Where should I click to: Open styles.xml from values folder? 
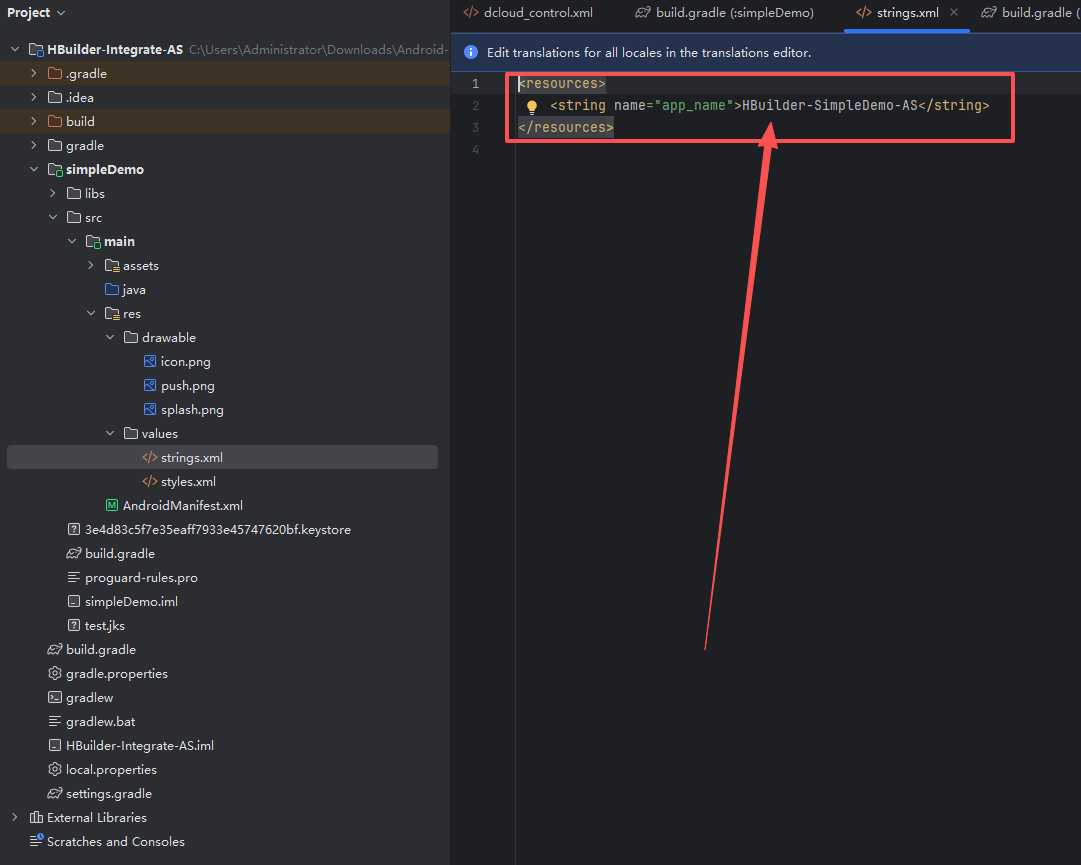(x=188, y=481)
